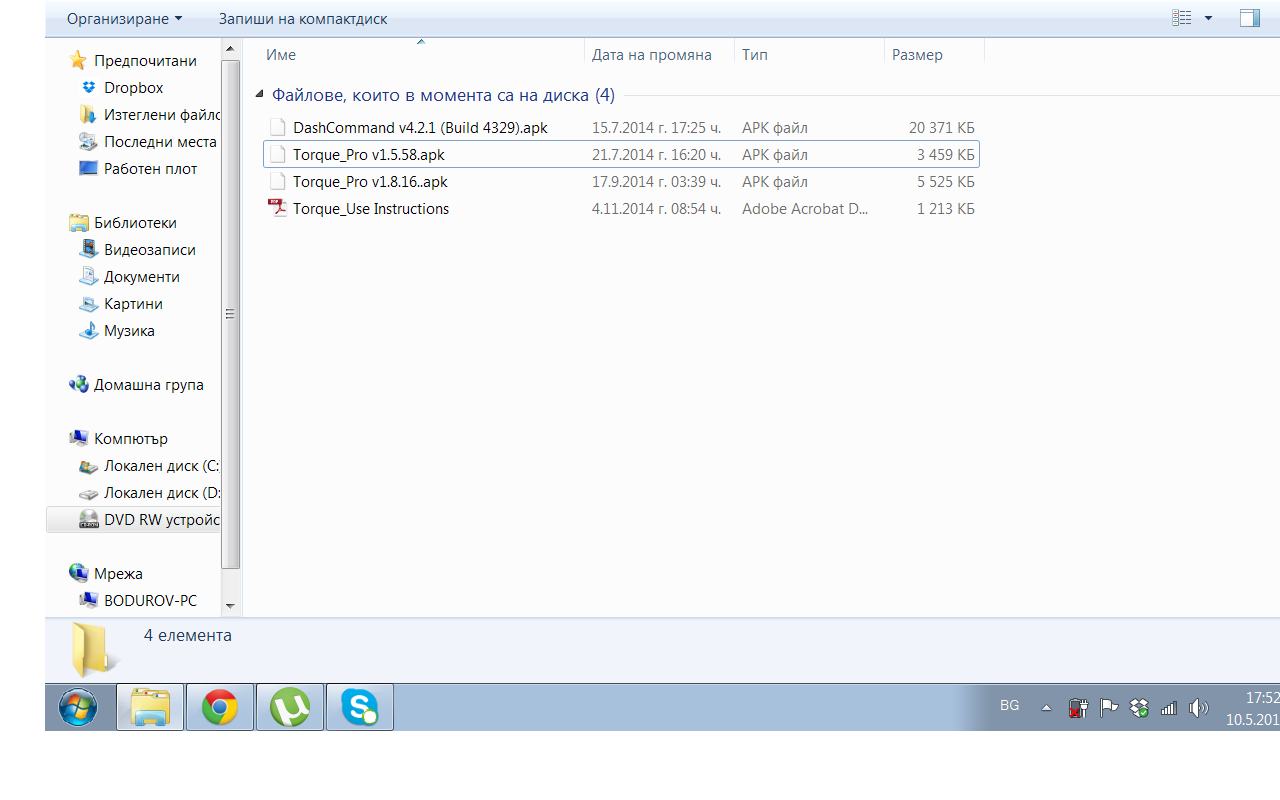Sort files by Дата на промяна column
This screenshot has height=800, width=1280.
click(651, 55)
